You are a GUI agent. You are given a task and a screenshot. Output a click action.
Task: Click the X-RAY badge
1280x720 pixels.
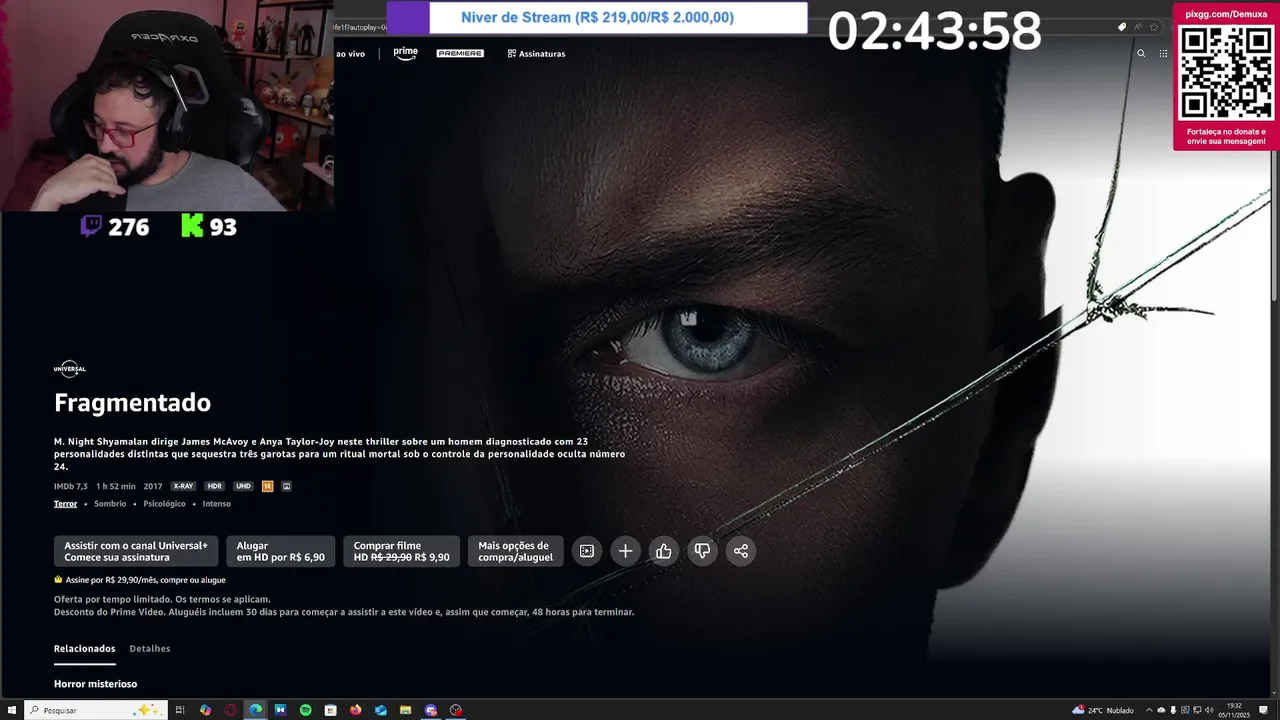point(183,486)
